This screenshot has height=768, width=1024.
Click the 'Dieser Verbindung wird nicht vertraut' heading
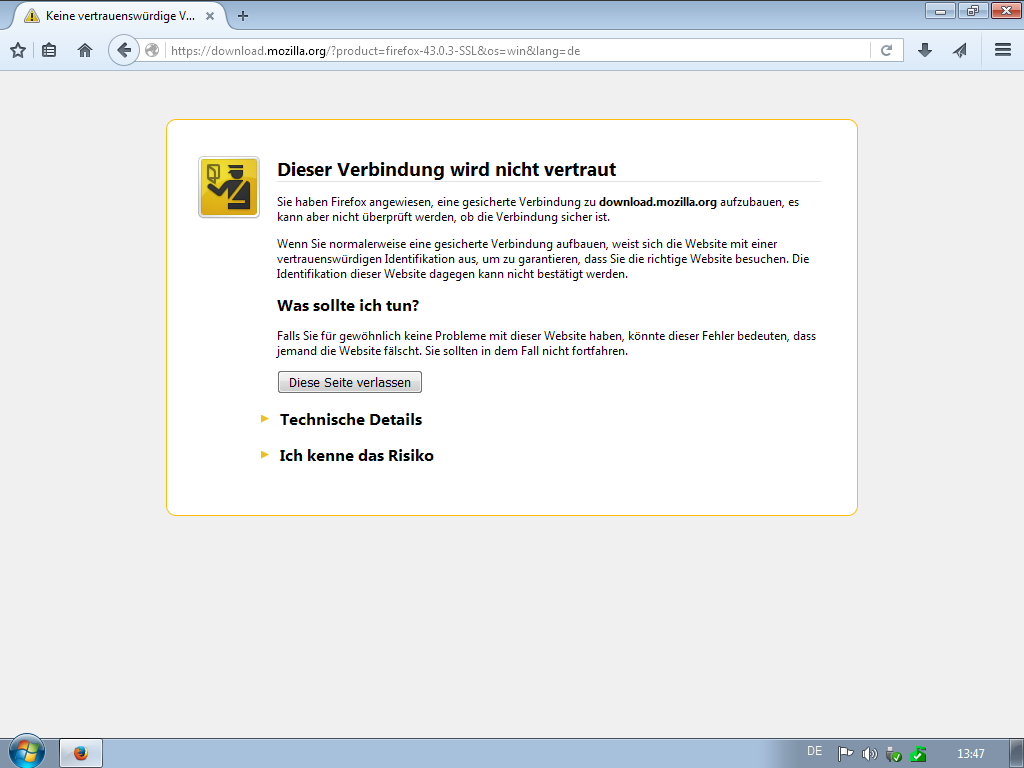(447, 169)
